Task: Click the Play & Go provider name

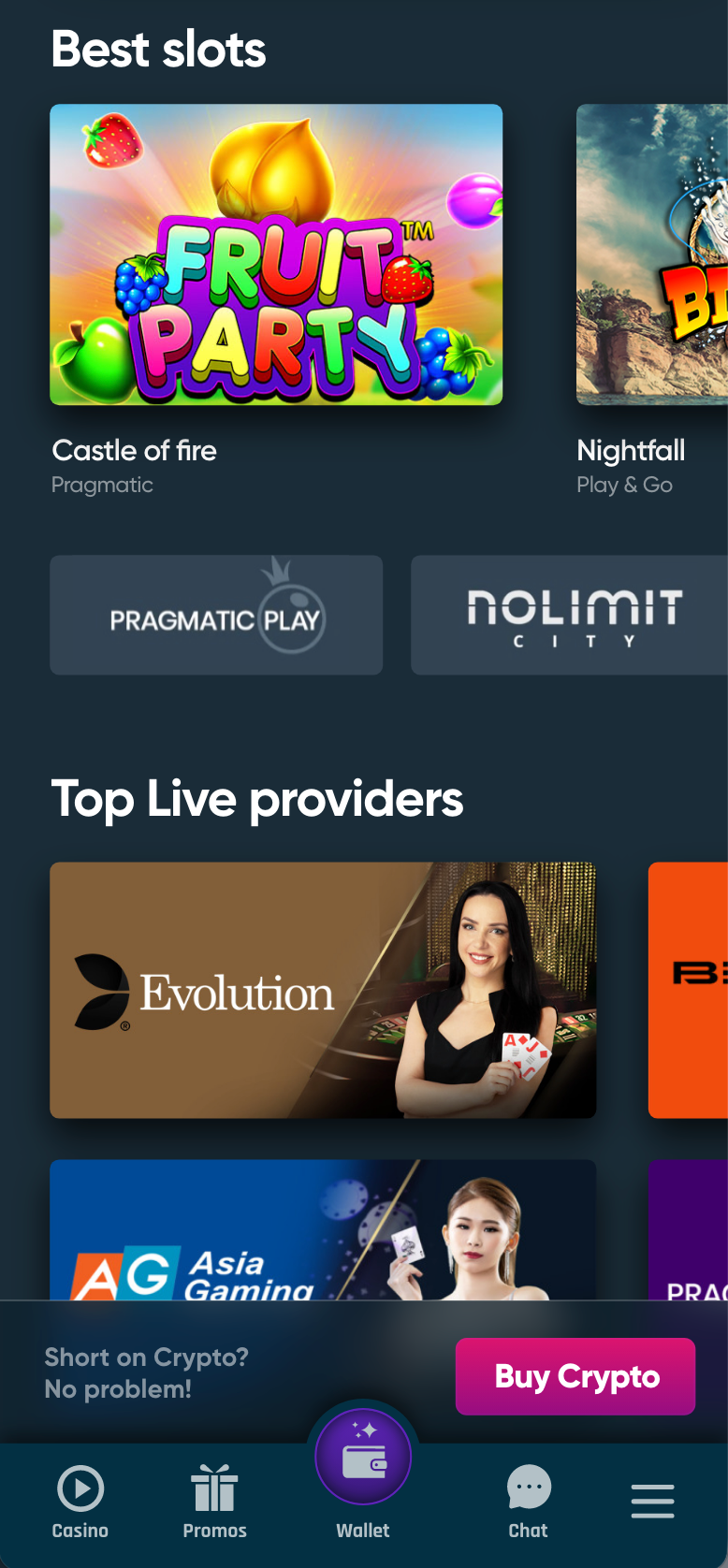Action: pyautogui.click(x=624, y=485)
